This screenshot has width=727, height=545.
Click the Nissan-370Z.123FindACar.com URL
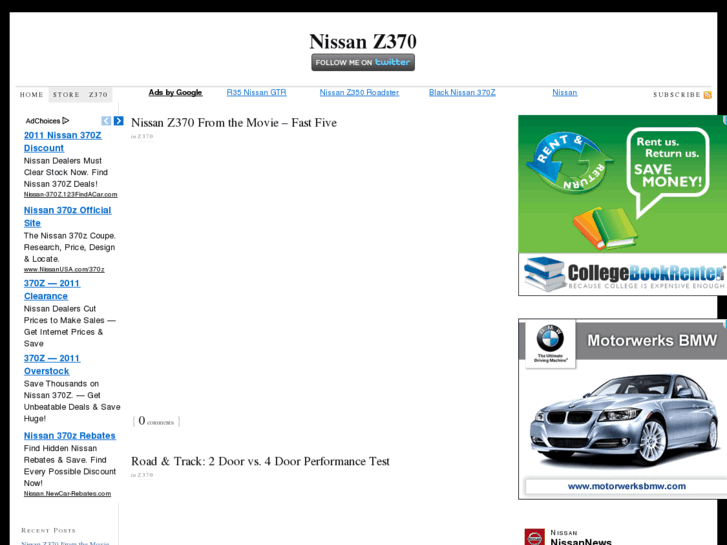tap(70, 194)
